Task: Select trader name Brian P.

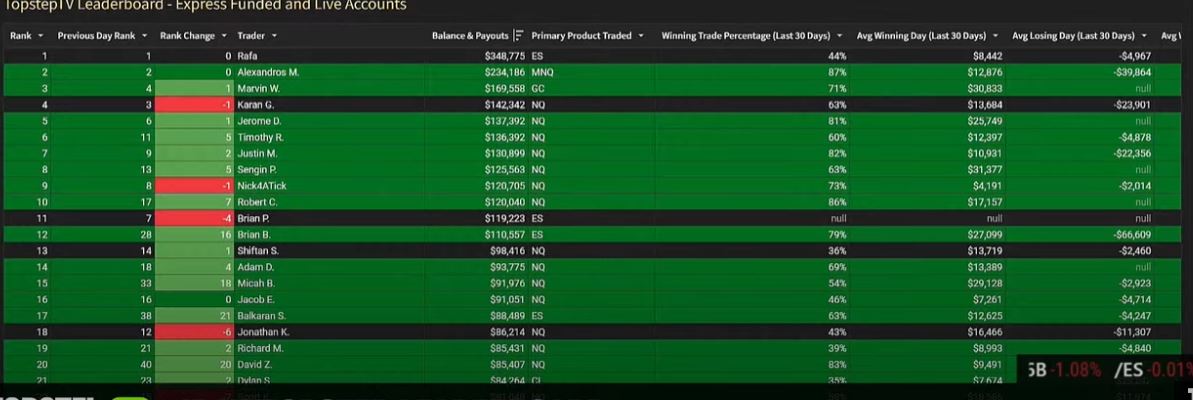Action: [x=254, y=218]
